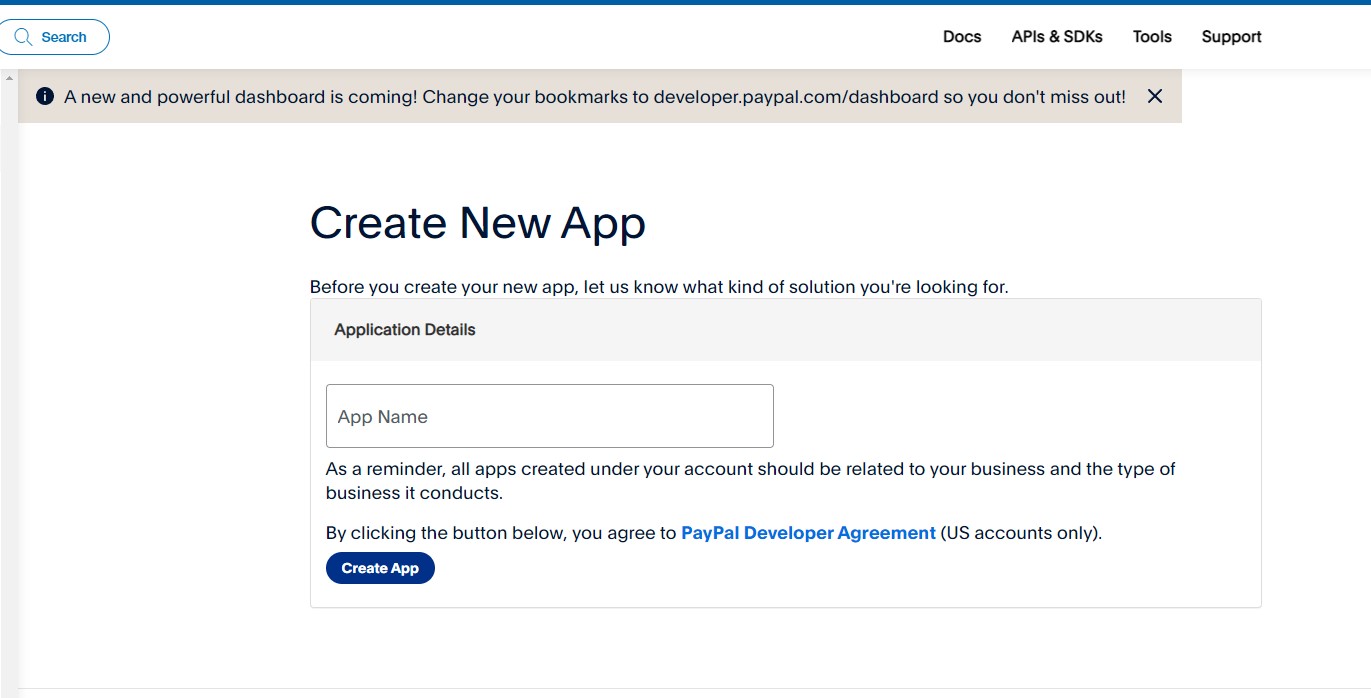This screenshot has width=1371, height=698.
Task: Dismiss the new dashboard notification banner
Action: point(1155,96)
